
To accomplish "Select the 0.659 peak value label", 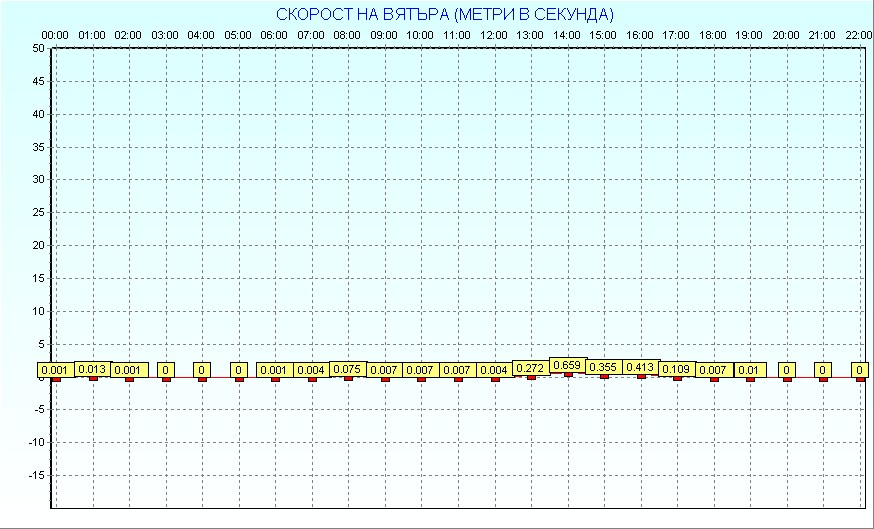I will point(567,365).
